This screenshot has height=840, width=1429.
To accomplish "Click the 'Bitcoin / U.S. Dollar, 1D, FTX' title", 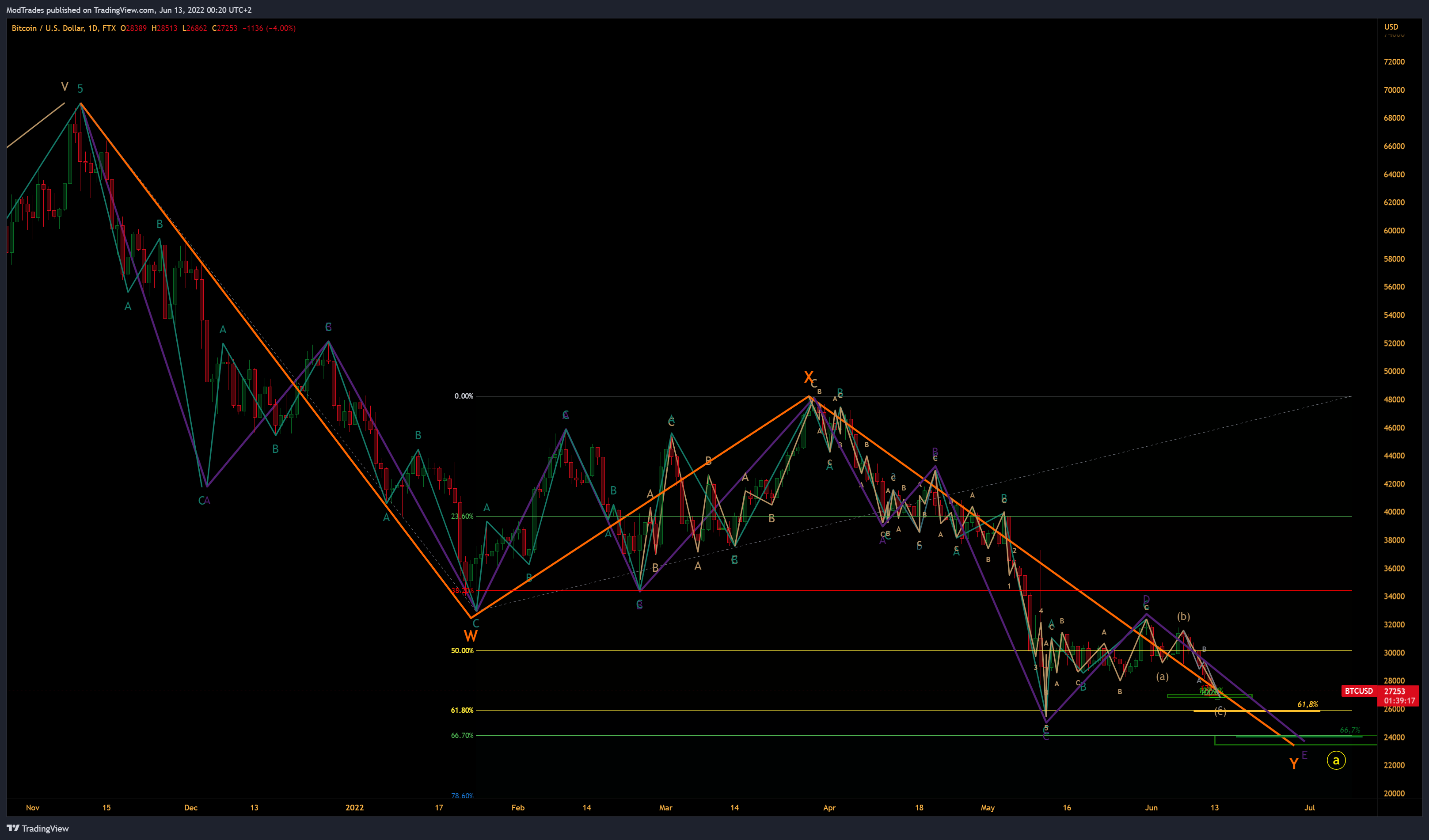I will 64,28.
